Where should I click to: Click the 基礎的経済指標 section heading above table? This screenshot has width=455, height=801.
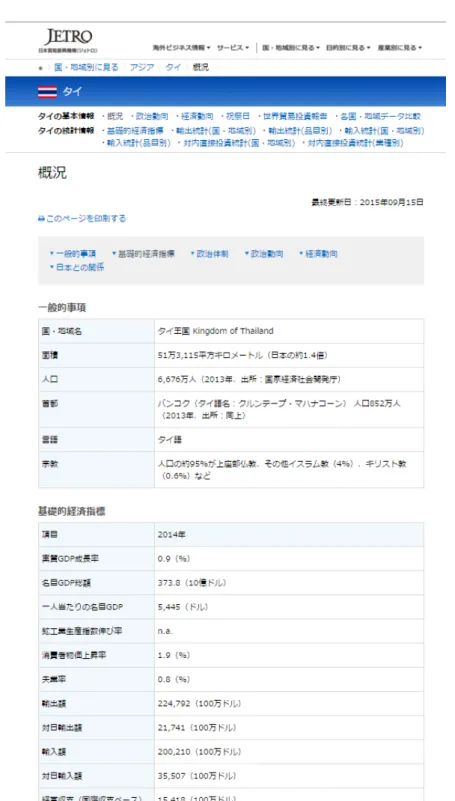coord(71,511)
